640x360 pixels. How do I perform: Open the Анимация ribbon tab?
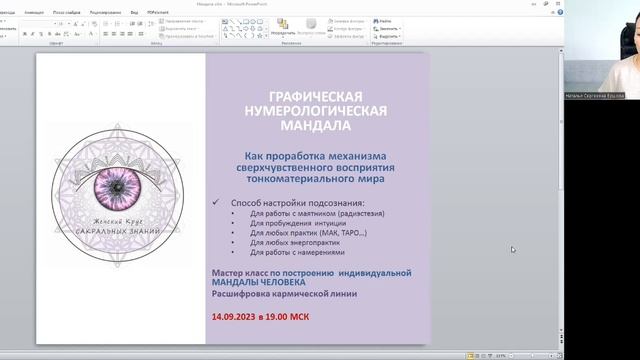34,13
